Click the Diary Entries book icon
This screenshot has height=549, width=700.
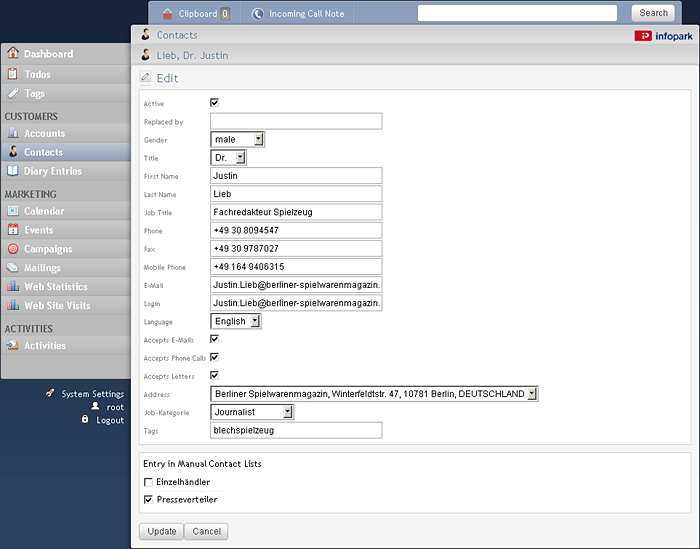[x=13, y=171]
